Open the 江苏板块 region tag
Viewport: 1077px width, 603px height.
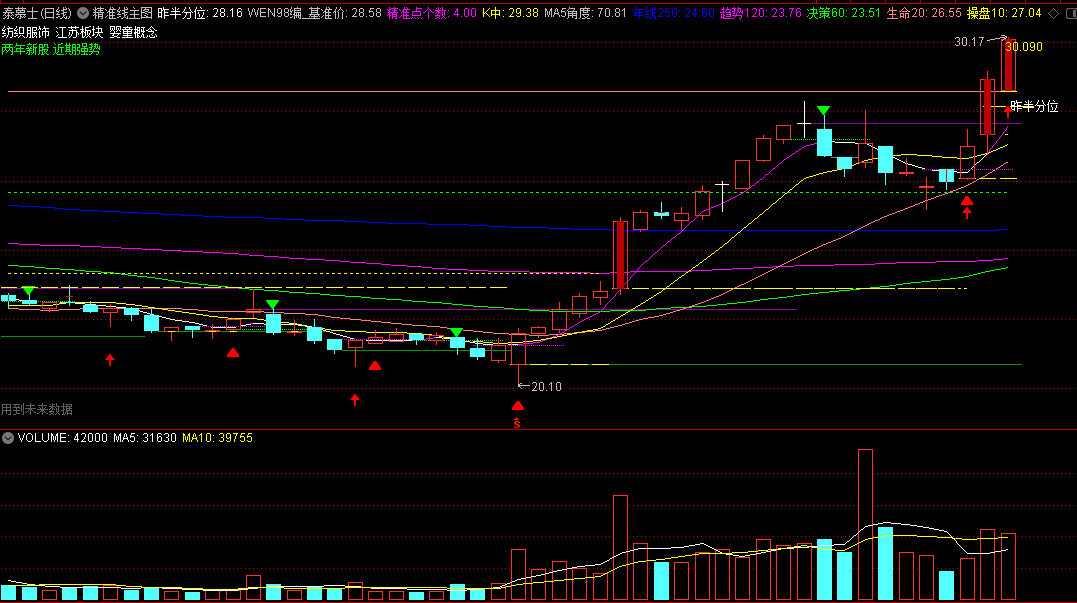tap(79, 32)
